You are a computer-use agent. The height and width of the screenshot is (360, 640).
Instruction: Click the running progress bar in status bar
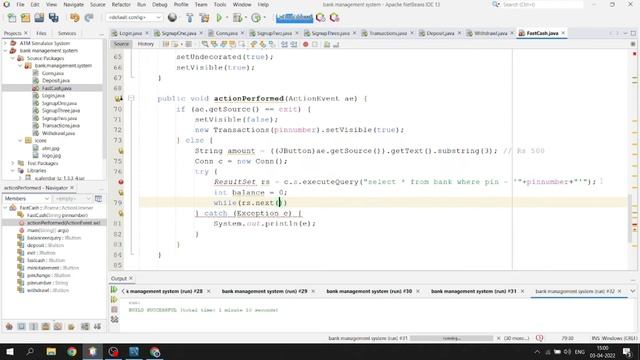tap(451, 338)
